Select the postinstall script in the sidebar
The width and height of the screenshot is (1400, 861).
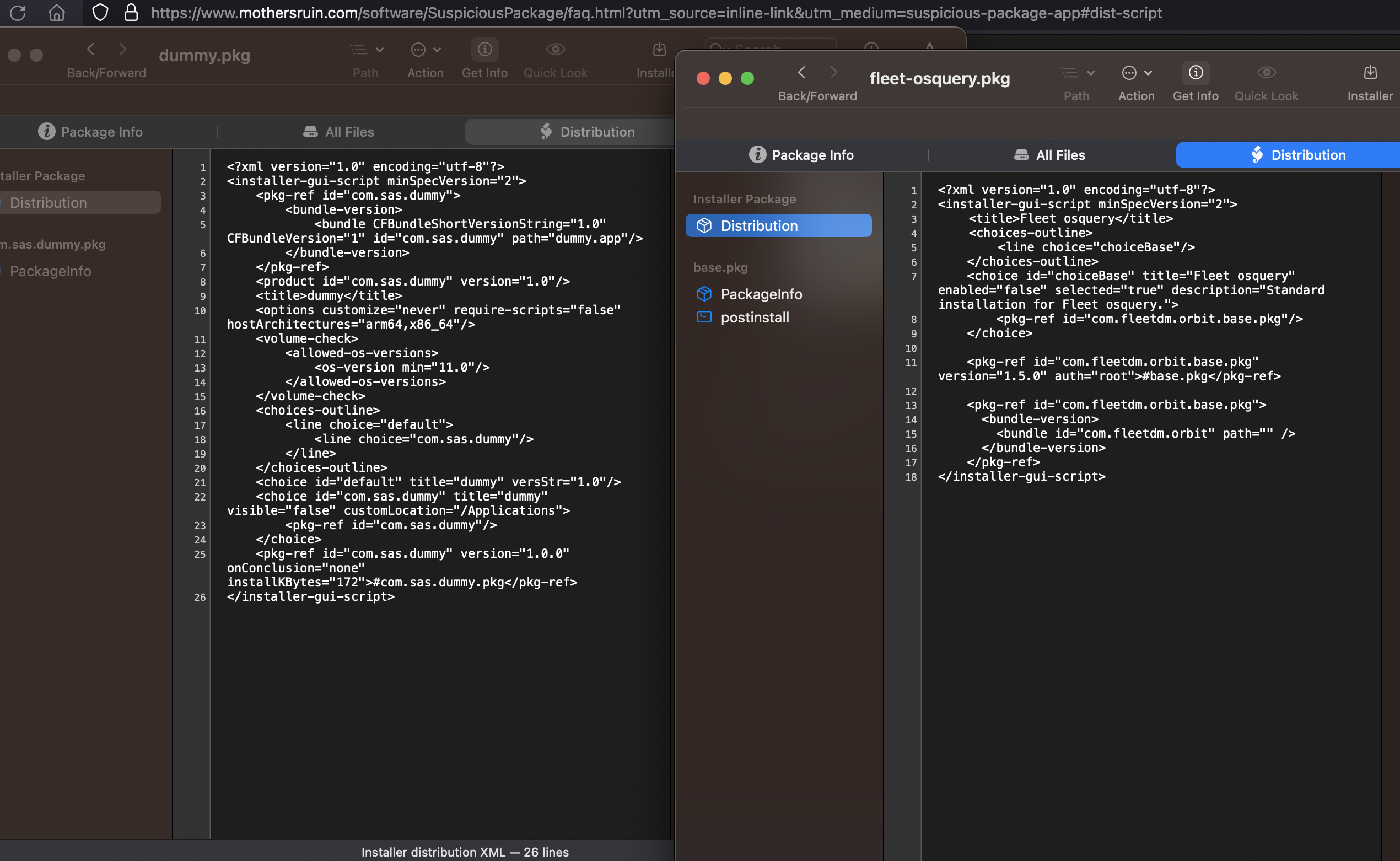[755, 317]
